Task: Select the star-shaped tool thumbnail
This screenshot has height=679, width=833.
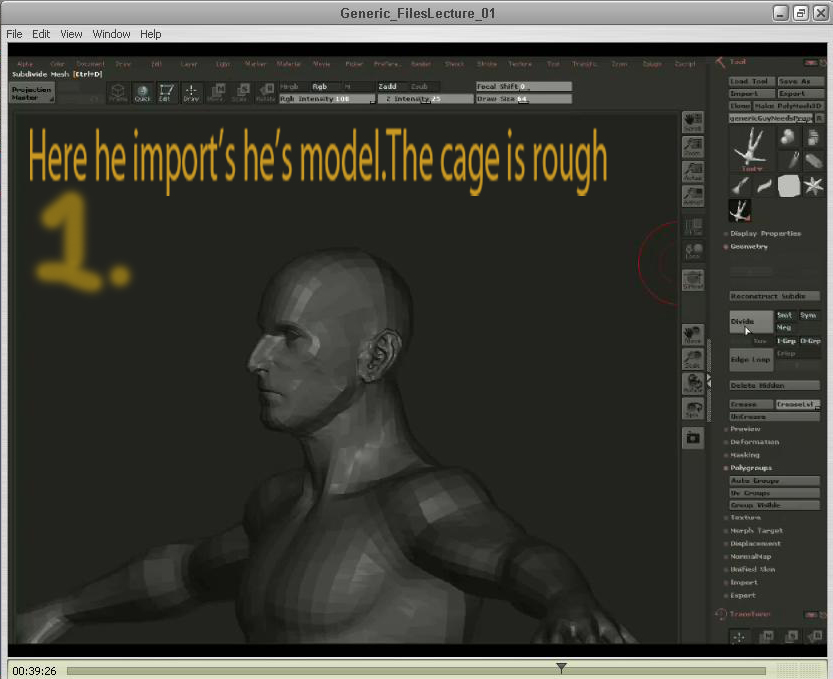Action: [812, 185]
